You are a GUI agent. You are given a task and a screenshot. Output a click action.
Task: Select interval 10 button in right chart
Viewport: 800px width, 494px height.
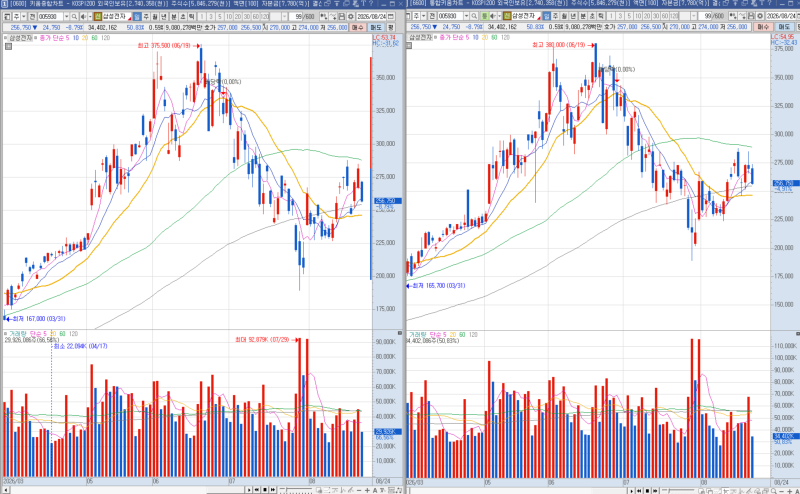click(x=638, y=16)
